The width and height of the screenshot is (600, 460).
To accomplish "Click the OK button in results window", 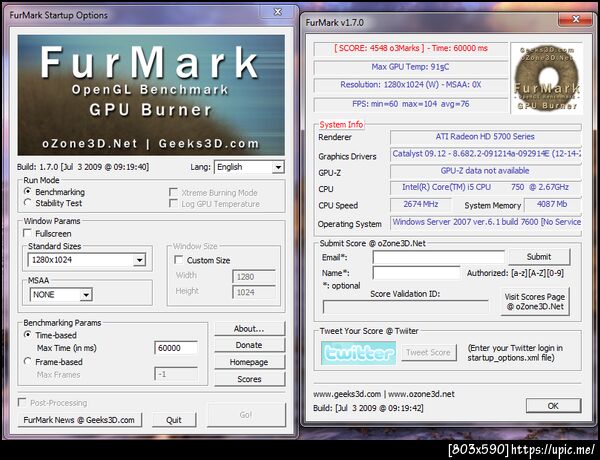I will tap(553, 406).
